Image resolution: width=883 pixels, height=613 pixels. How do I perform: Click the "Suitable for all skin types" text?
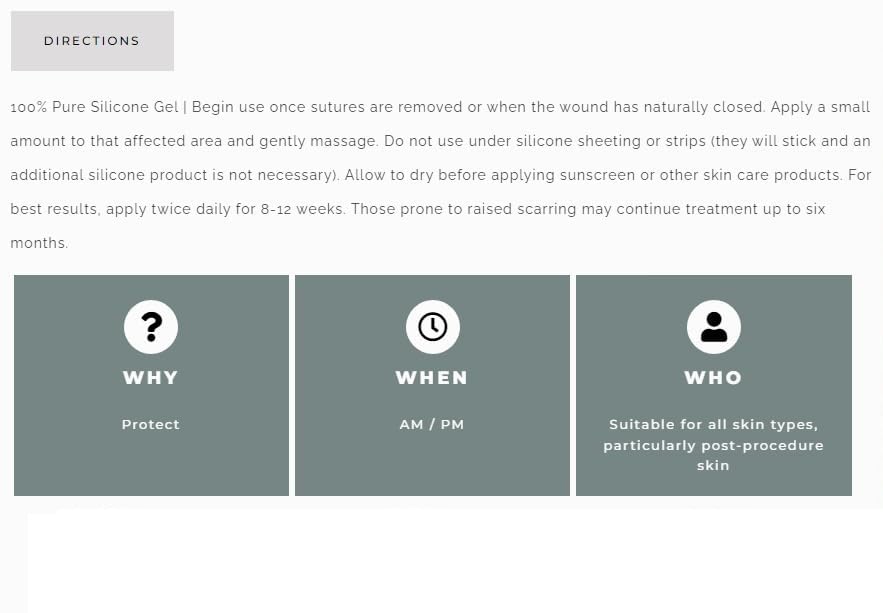[713, 425]
